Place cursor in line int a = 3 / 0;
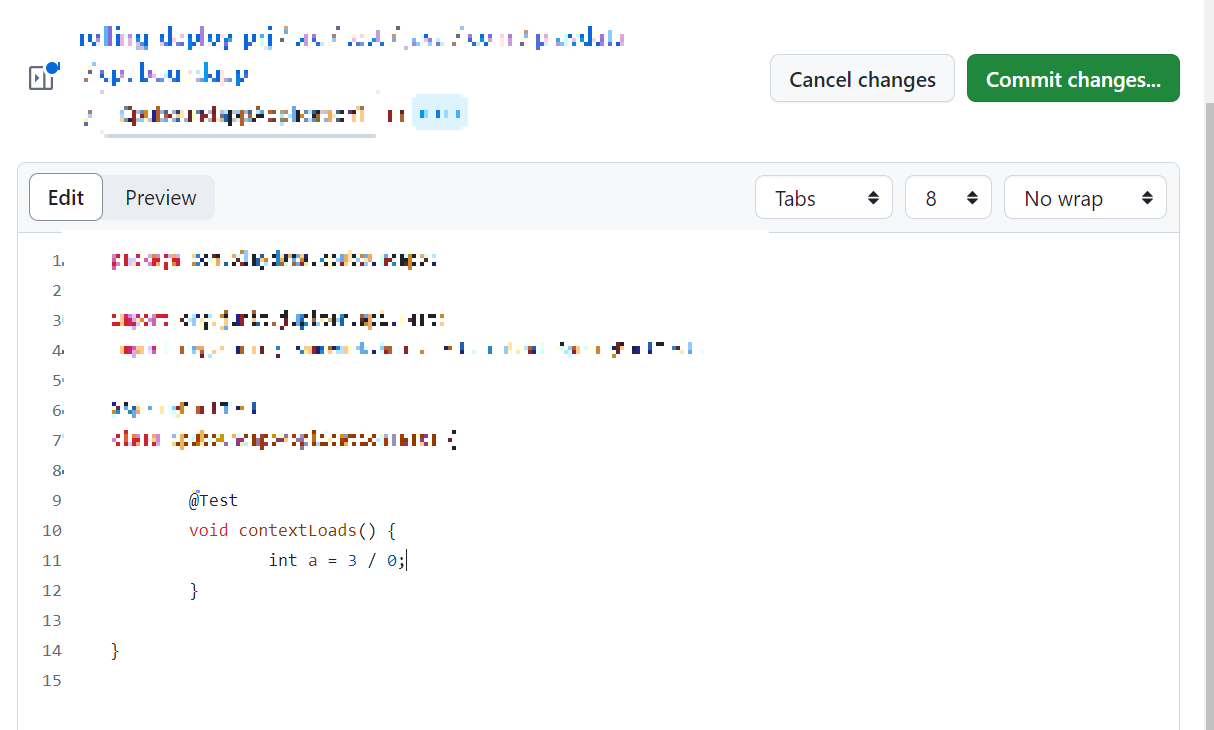 point(337,560)
